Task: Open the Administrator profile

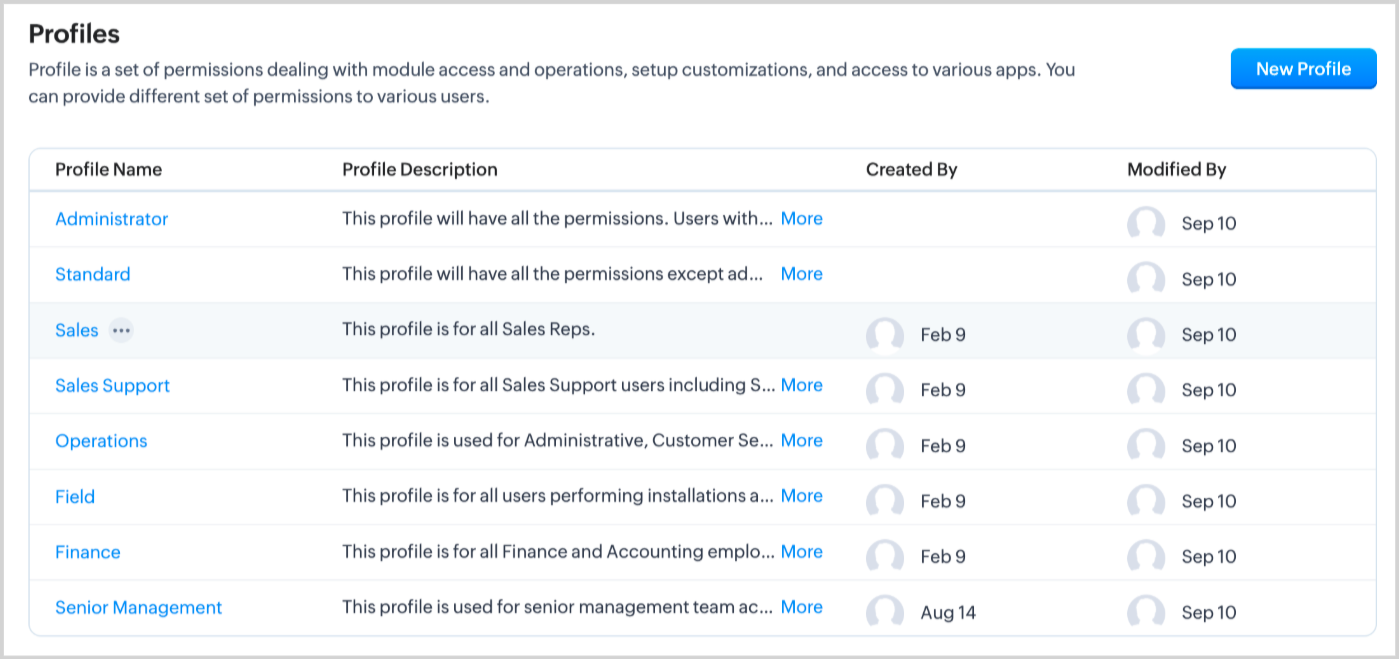Action: pos(111,219)
